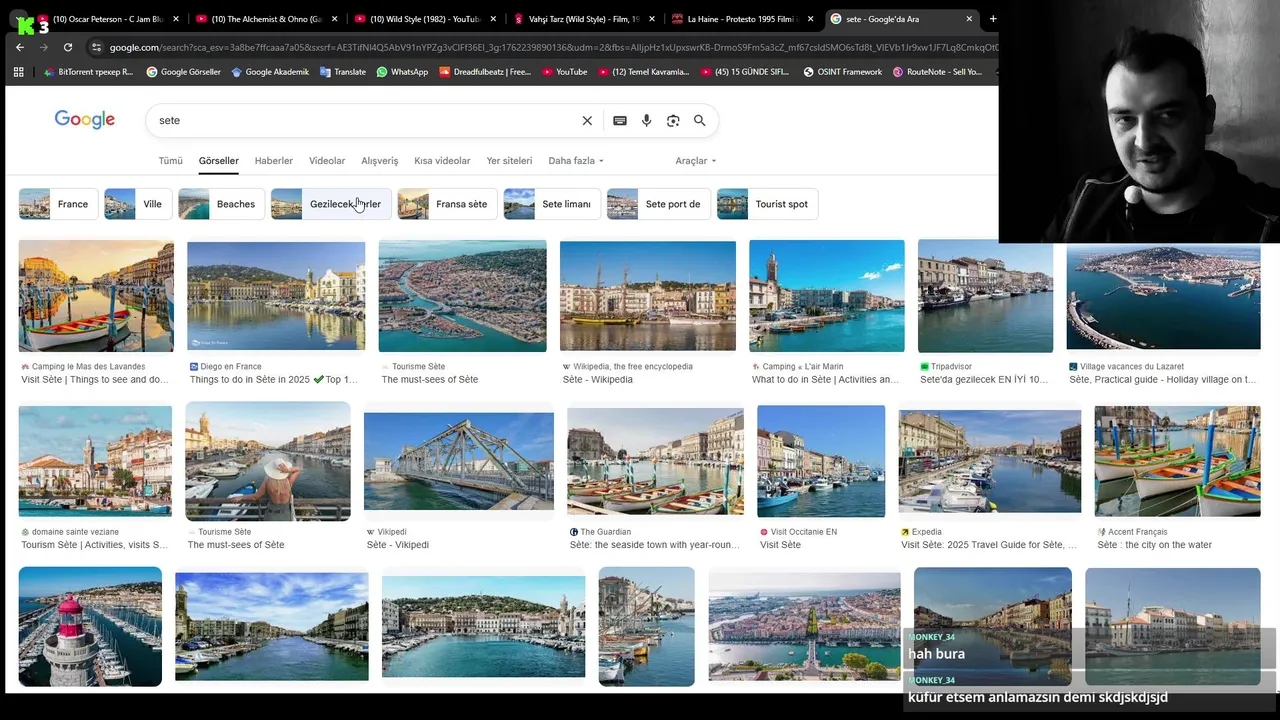Screen dimensions: 1280x720
Task: Open 'Visit Sète' Occitanie link
Action: coord(780,545)
